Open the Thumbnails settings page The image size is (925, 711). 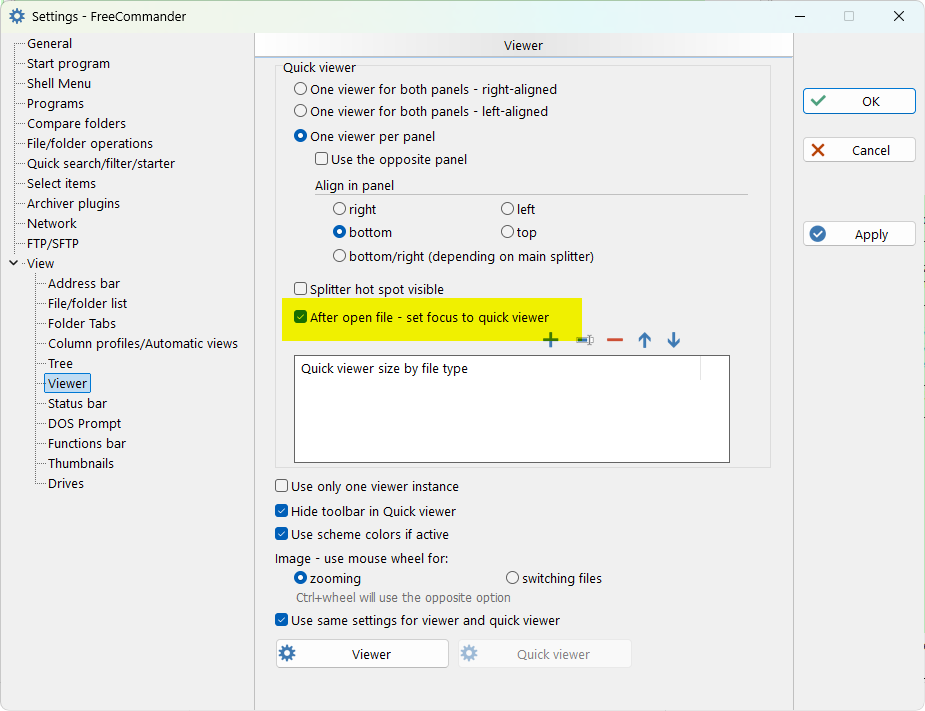point(81,463)
